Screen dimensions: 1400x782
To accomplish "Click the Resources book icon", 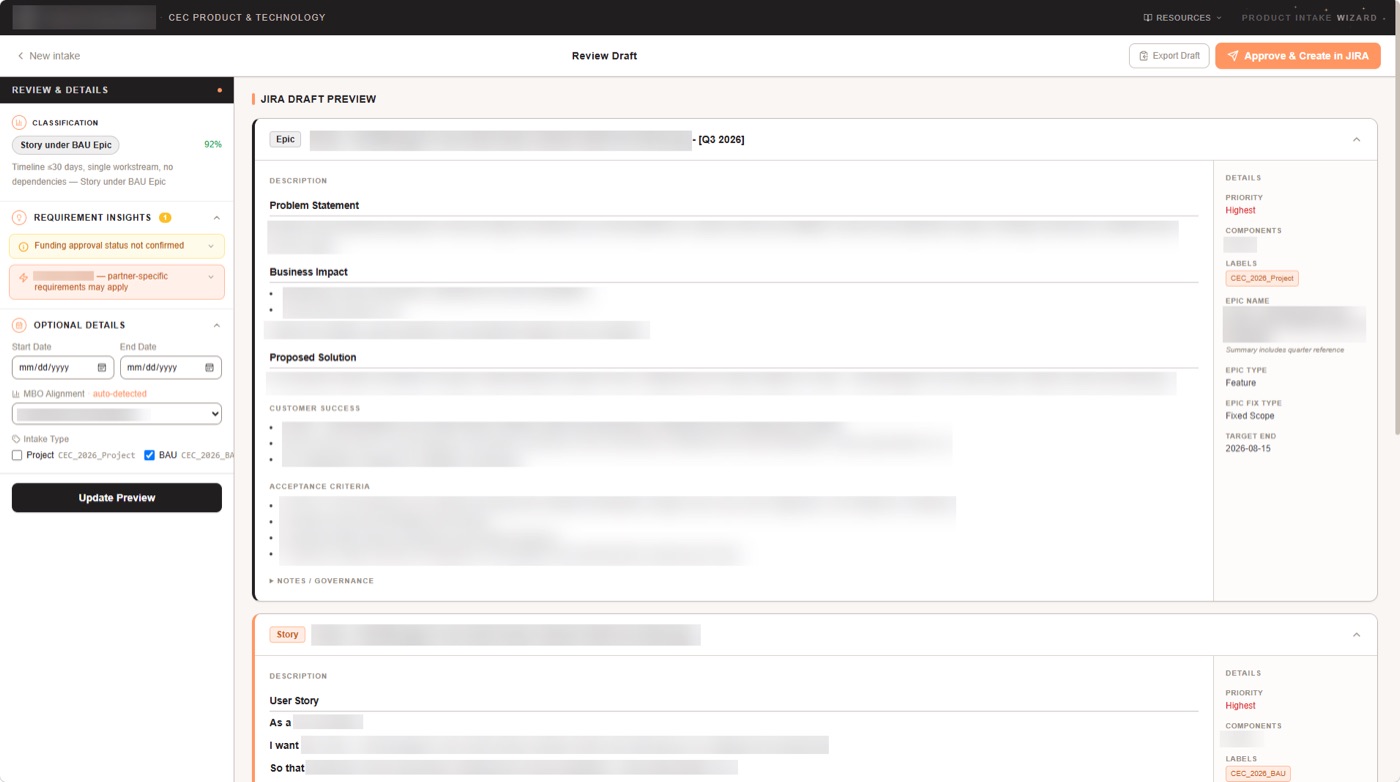I will (x=1148, y=18).
